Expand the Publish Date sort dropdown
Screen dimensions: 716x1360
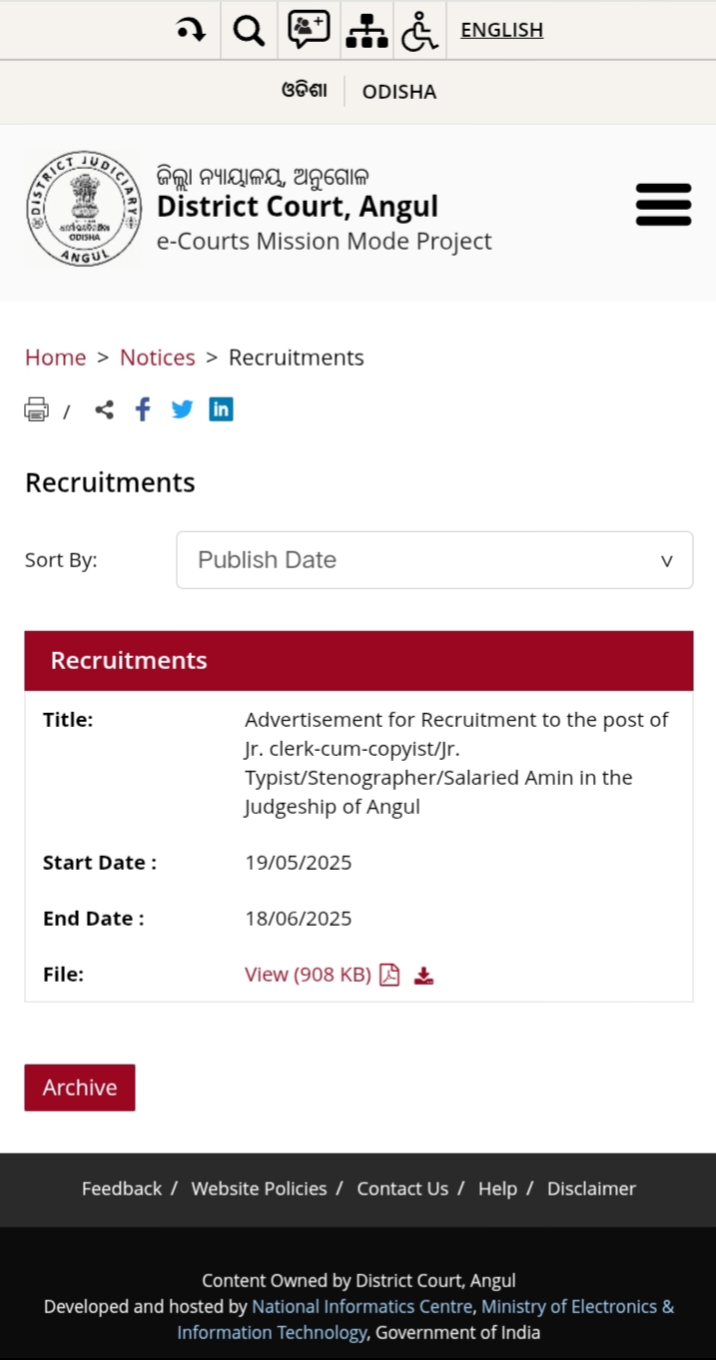point(435,560)
